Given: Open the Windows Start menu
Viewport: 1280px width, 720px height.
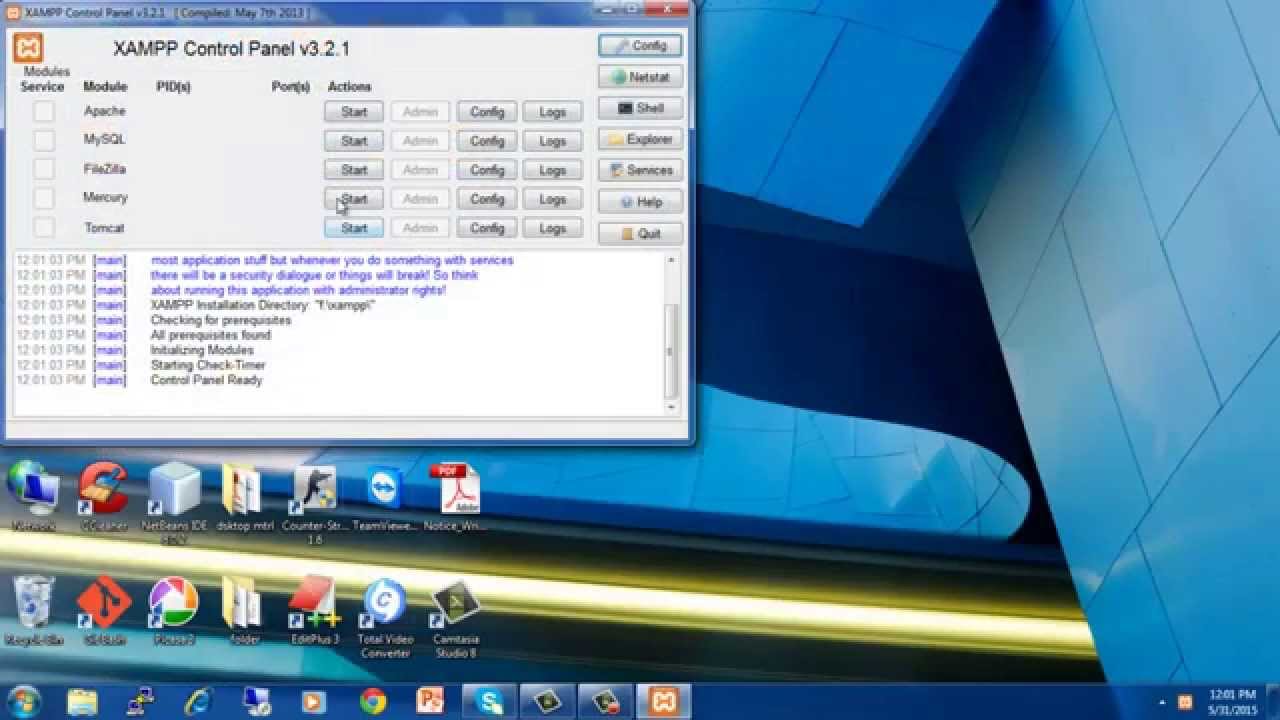Looking at the screenshot, I should pos(23,700).
